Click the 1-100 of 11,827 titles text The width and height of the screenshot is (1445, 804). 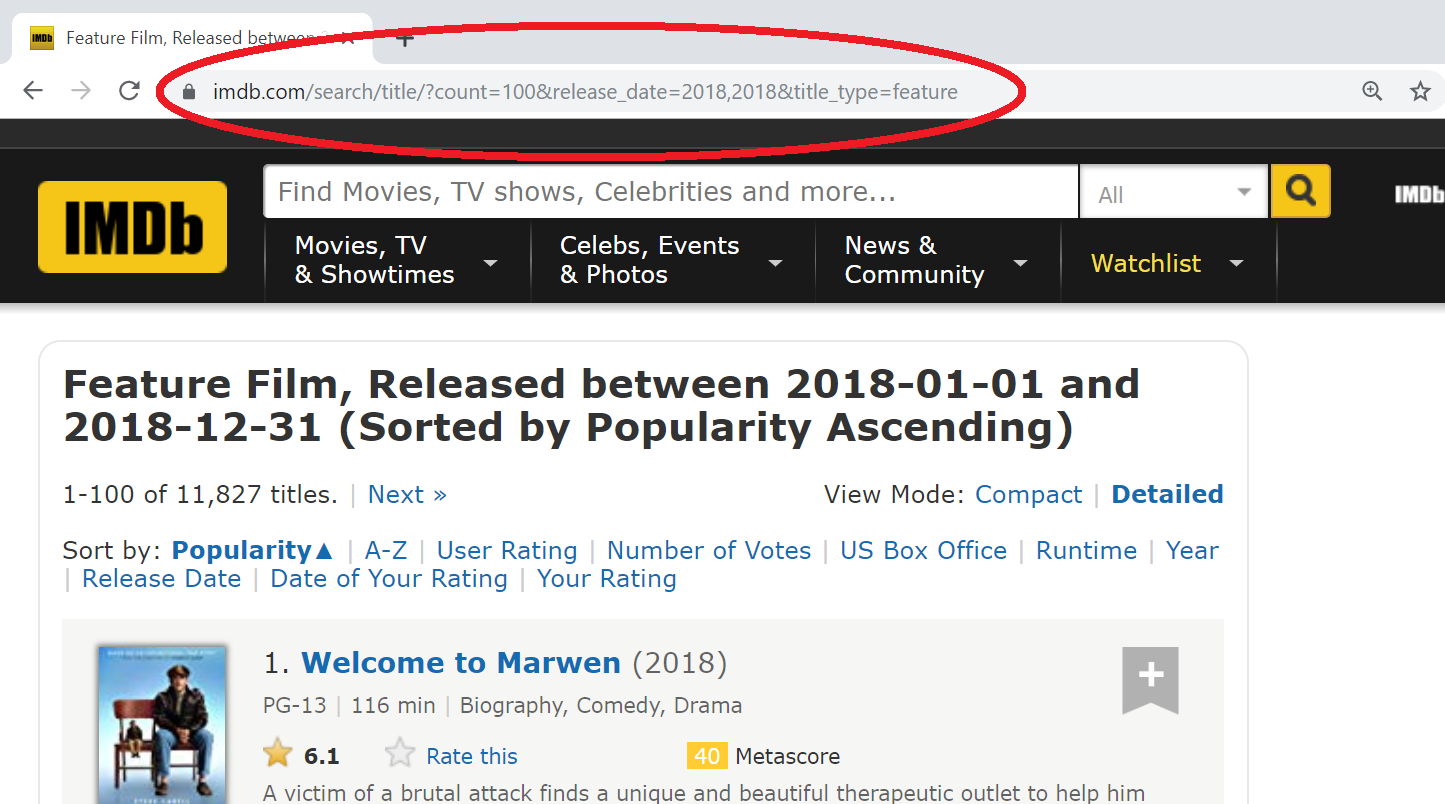click(200, 494)
